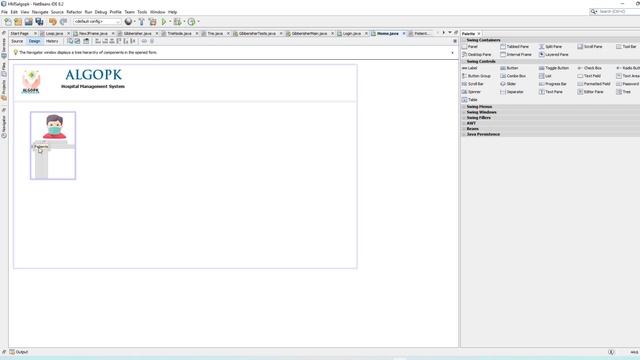Expand the AWT palette category
The height and width of the screenshot is (360, 640).
[x=464, y=123]
